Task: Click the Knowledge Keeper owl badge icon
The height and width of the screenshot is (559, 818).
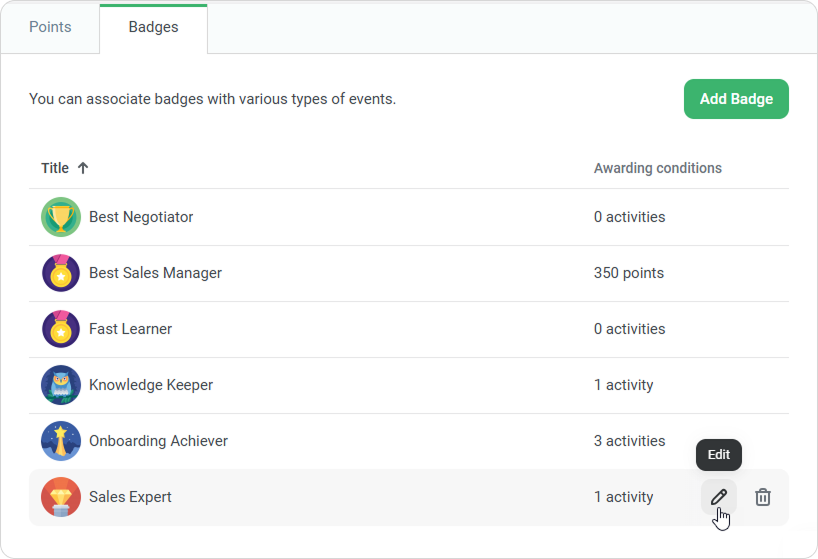Action: pyautogui.click(x=61, y=385)
